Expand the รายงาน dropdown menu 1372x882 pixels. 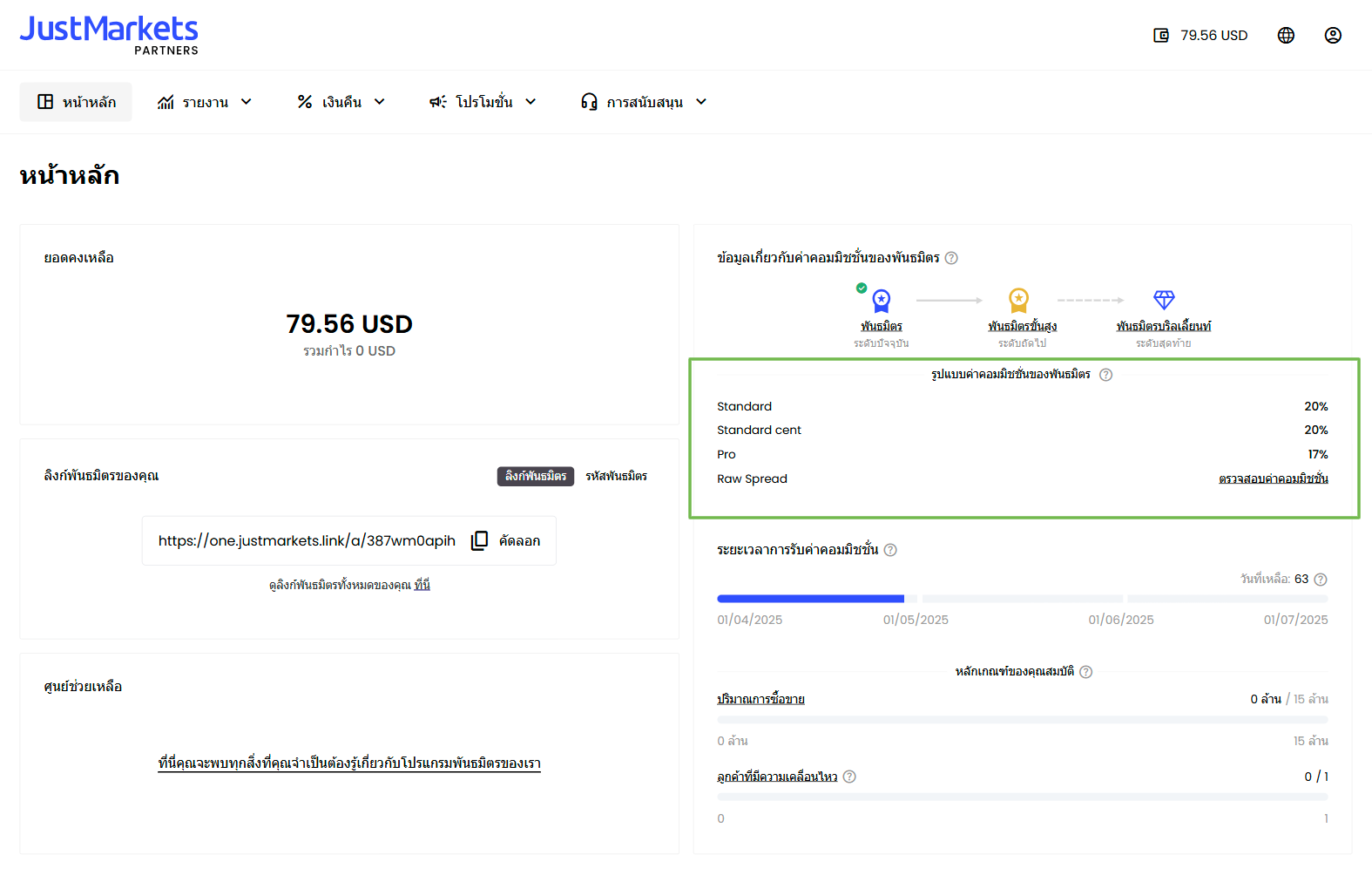pyautogui.click(x=205, y=102)
